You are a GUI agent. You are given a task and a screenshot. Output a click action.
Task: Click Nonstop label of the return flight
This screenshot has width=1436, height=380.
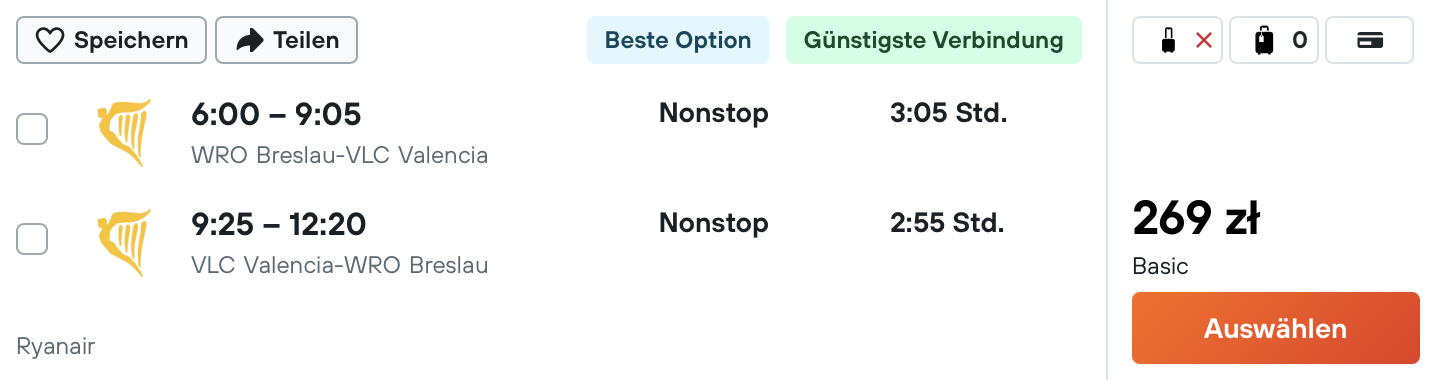714,223
